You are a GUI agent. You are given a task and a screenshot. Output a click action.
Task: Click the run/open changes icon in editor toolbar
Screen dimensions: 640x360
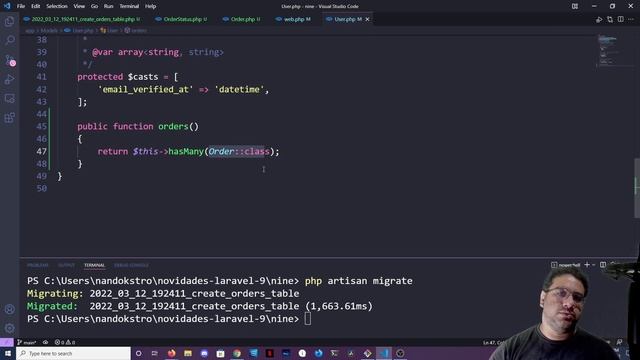599,19
